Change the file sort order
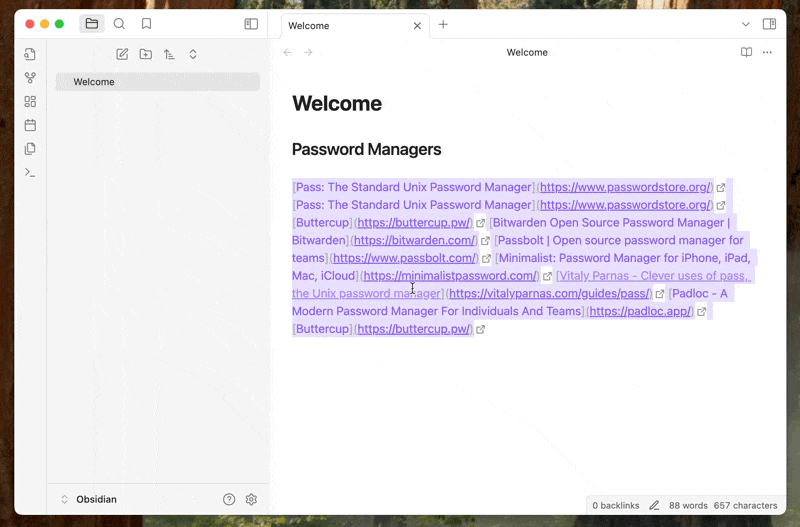The image size is (800, 527). click(x=169, y=54)
